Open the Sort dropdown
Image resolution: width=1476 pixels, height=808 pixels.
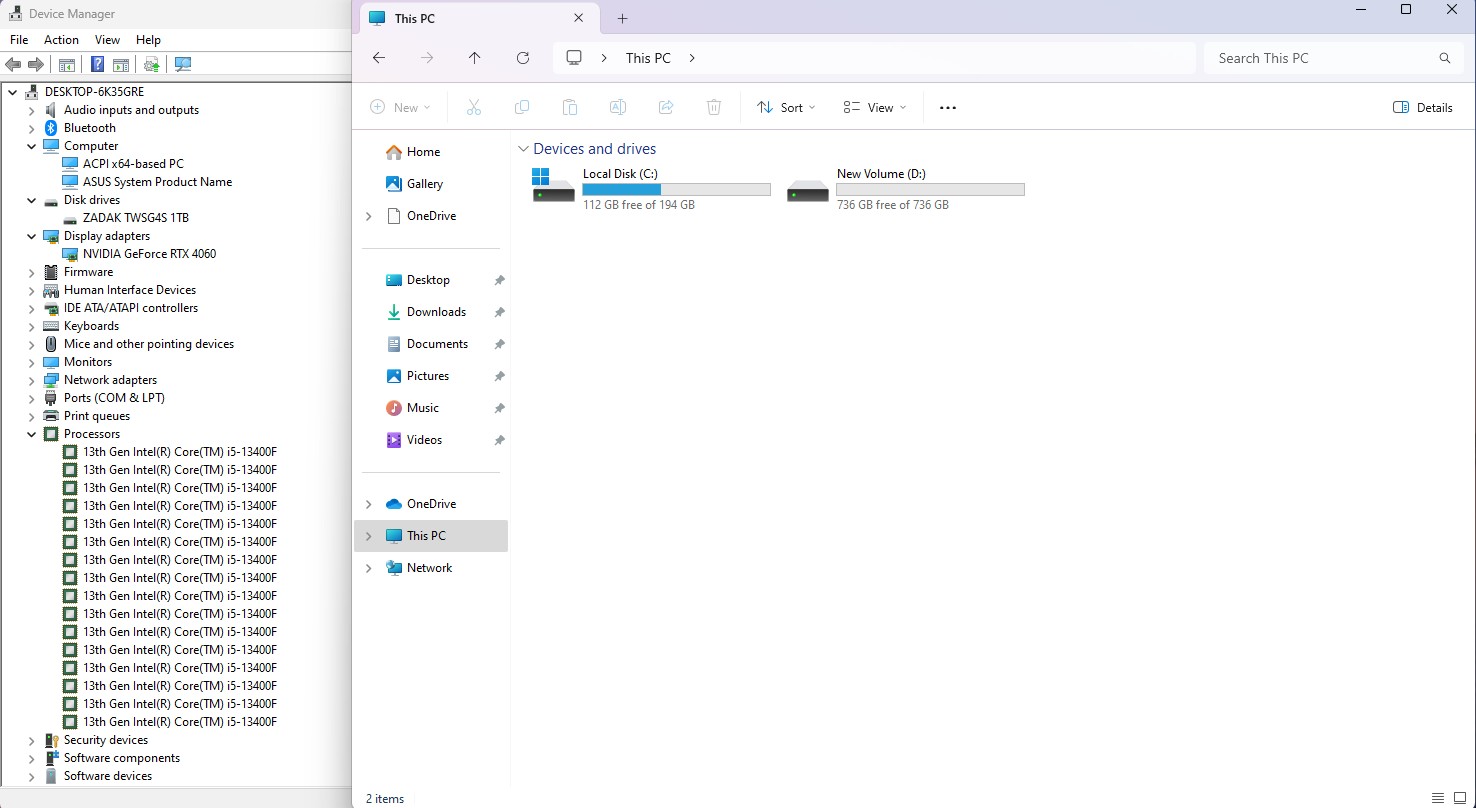[x=786, y=108]
